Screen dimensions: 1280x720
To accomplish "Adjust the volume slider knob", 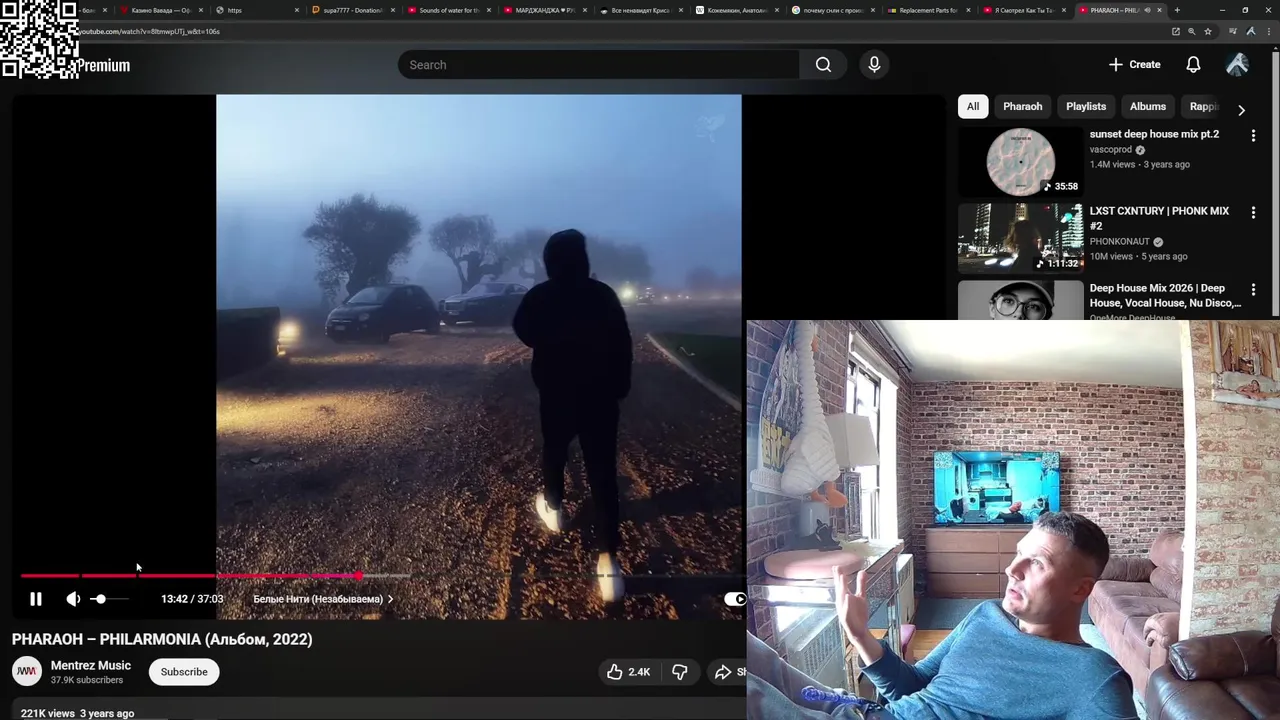I will (x=99, y=599).
